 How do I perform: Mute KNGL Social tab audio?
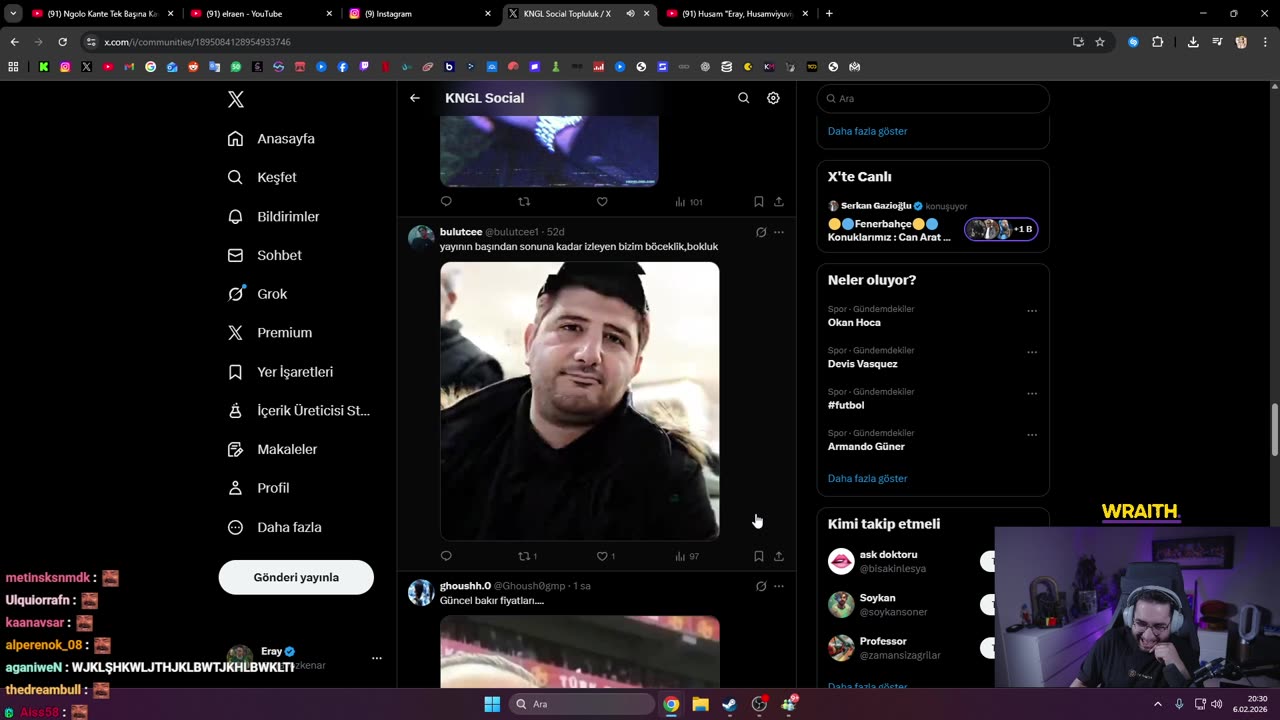tap(630, 14)
